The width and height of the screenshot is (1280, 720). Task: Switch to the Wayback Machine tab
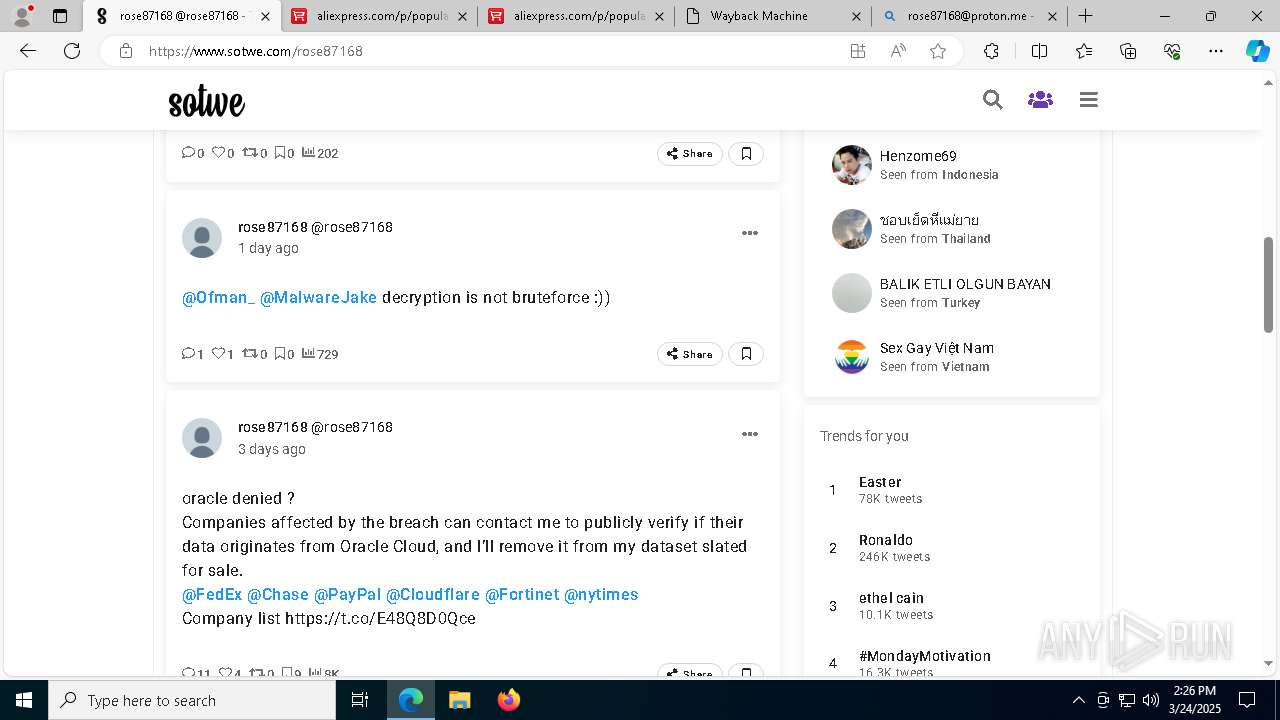point(772,16)
